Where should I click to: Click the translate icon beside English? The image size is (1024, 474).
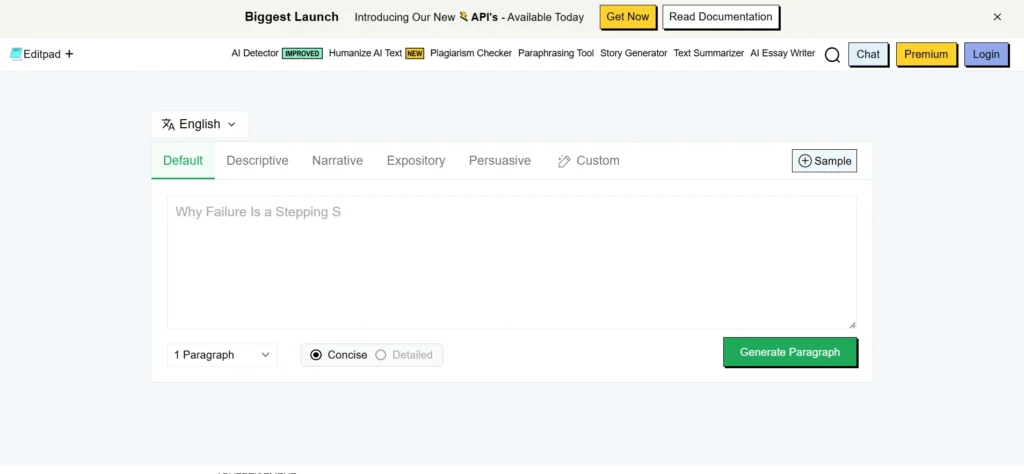[168, 124]
